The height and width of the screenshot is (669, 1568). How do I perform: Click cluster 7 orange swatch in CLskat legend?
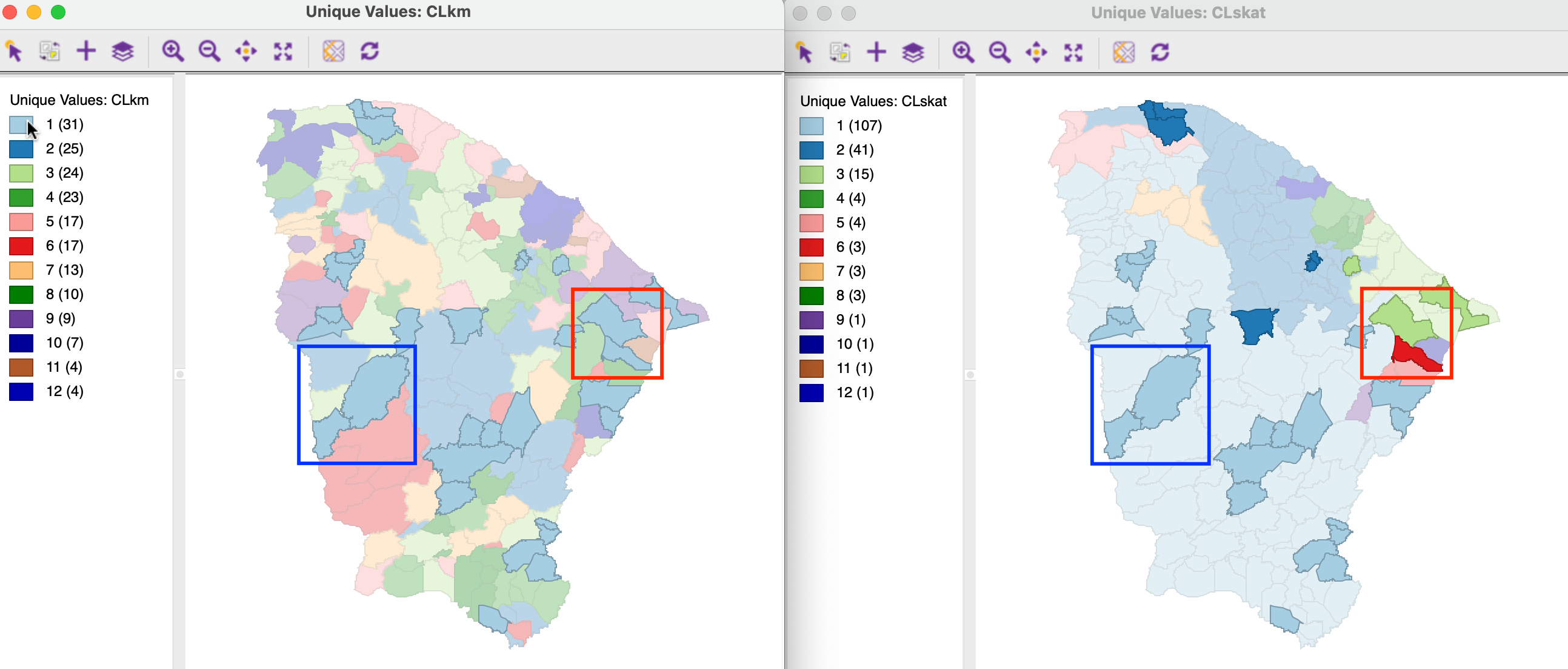coord(812,272)
